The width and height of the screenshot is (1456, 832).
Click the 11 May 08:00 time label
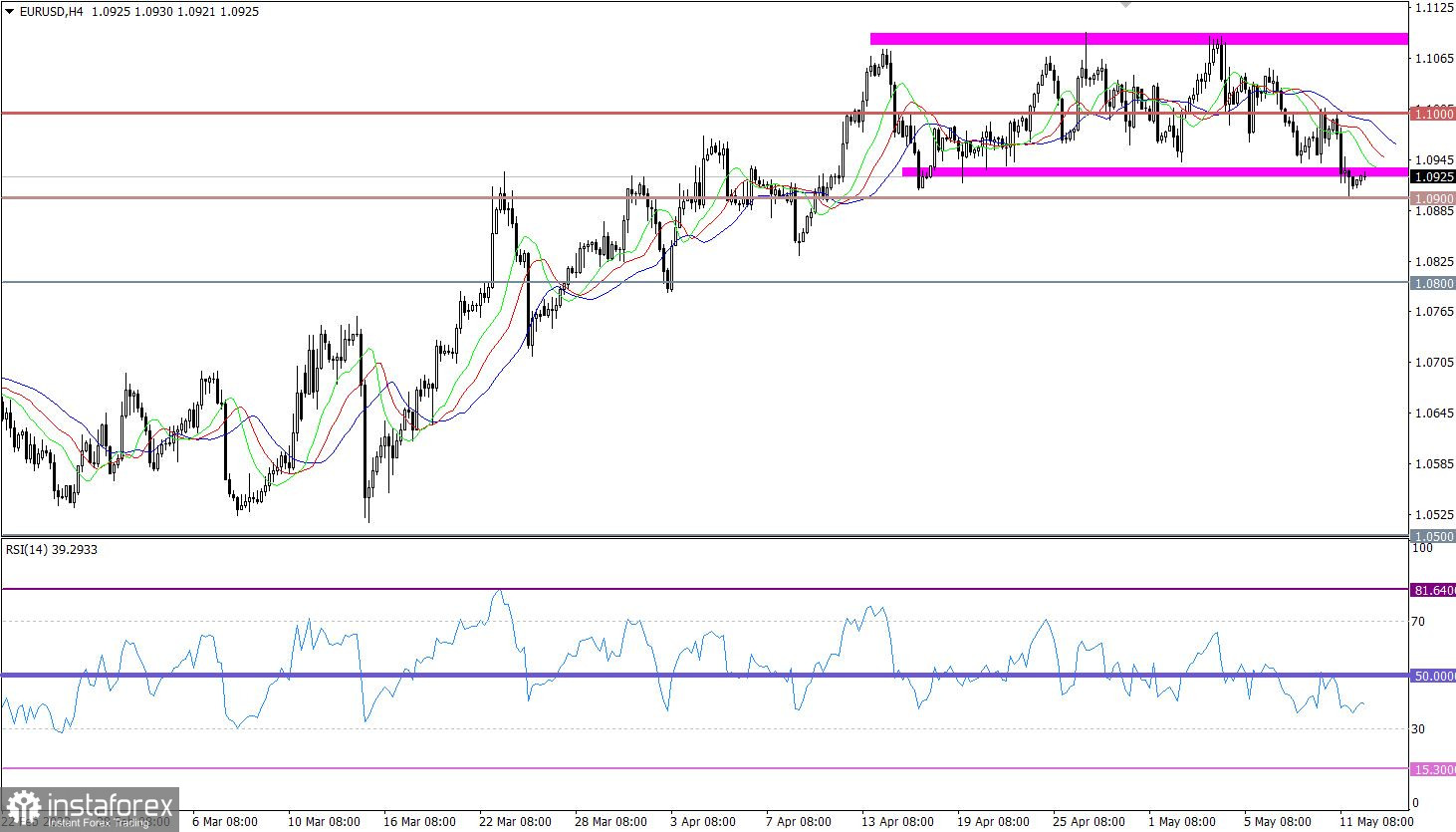pos(1375,822)
